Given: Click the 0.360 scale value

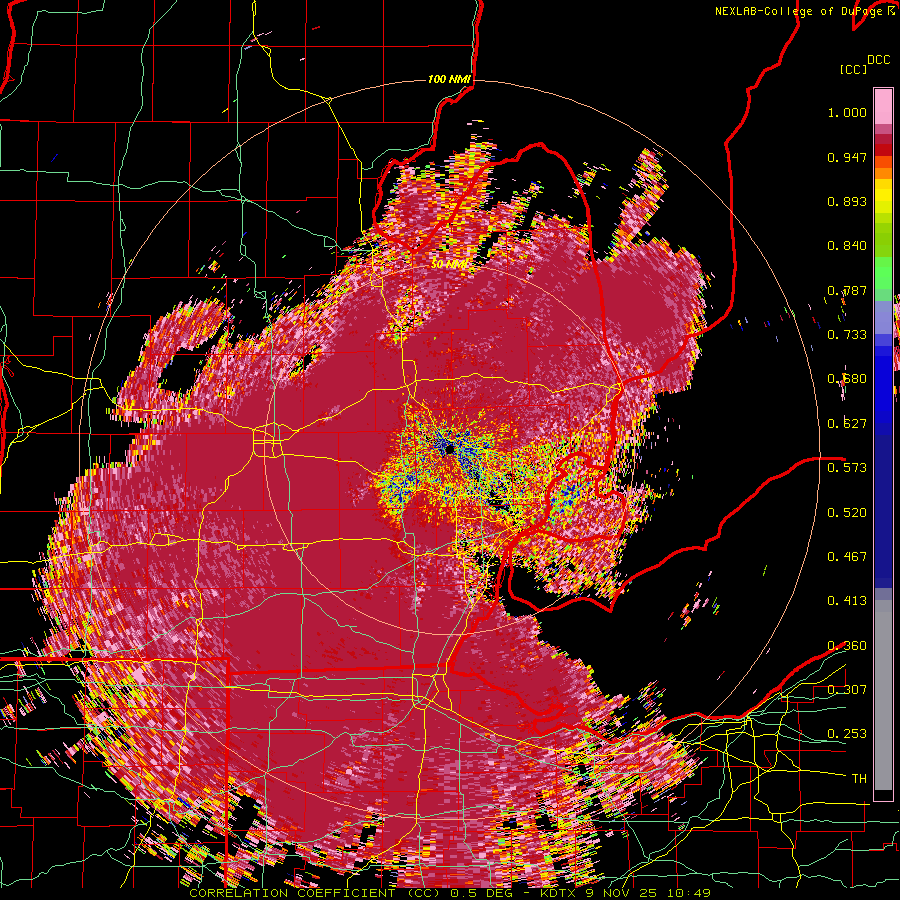Looking at the screenshot, I should click(847, 646).
